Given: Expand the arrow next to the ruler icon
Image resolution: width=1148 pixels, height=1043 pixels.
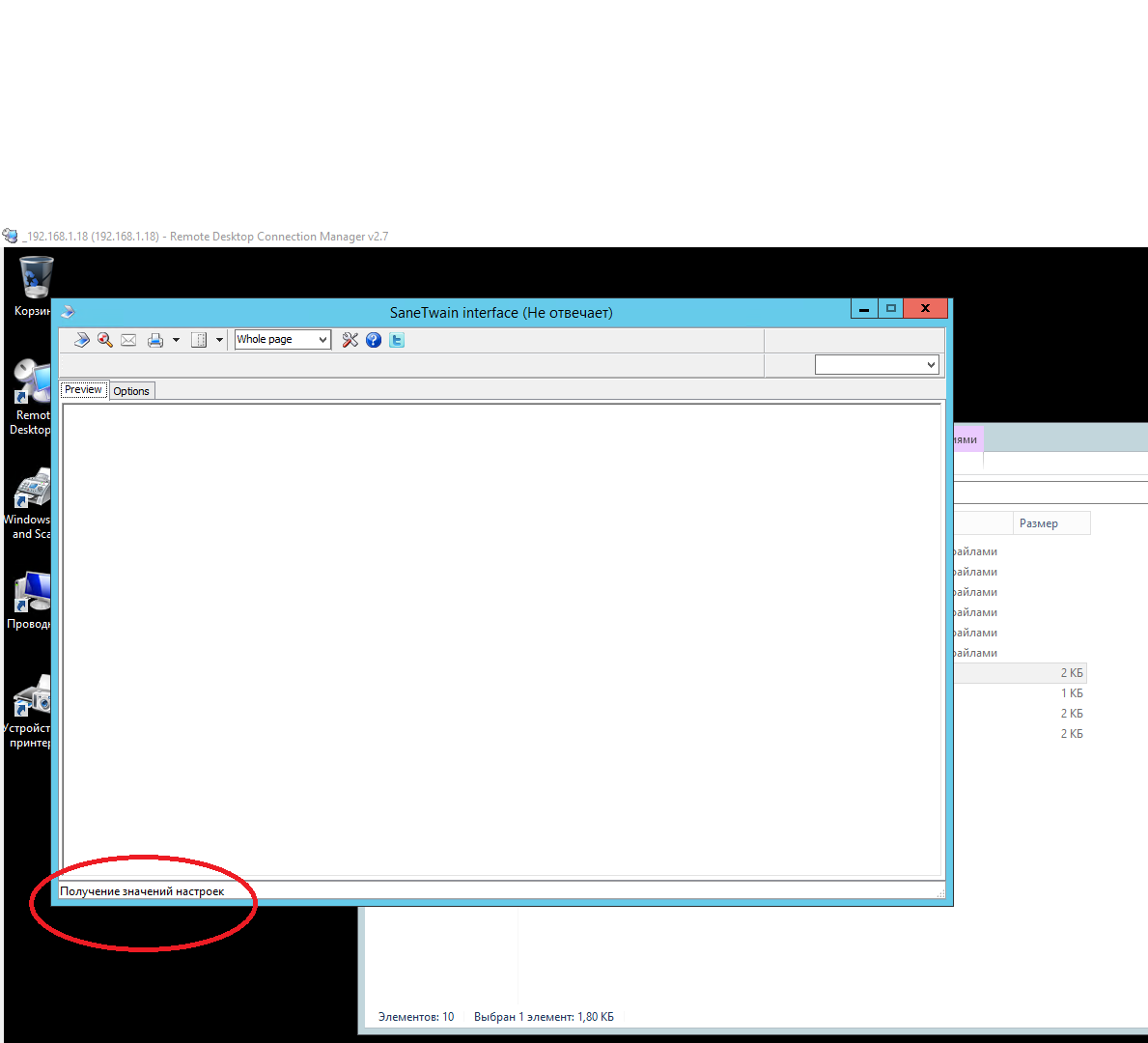Looking at the screenshot, I should pos(219,340).
